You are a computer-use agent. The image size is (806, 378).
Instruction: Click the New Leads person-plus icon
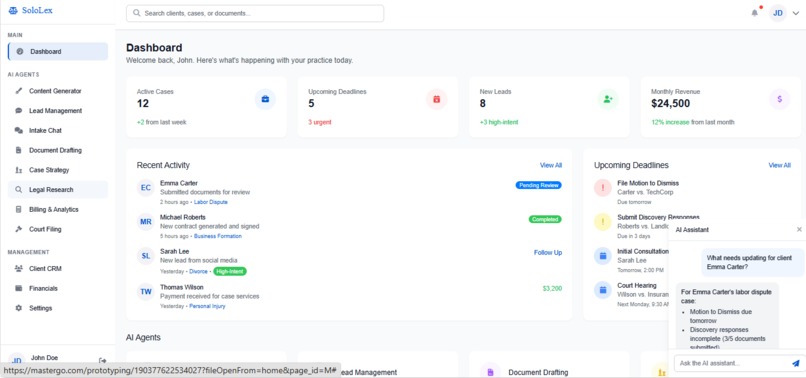click(608, 99)
